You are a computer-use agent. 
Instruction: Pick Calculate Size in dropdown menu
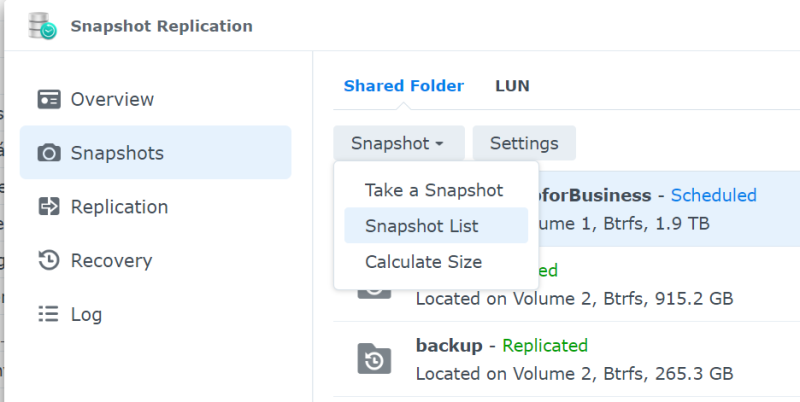point(423,262)
